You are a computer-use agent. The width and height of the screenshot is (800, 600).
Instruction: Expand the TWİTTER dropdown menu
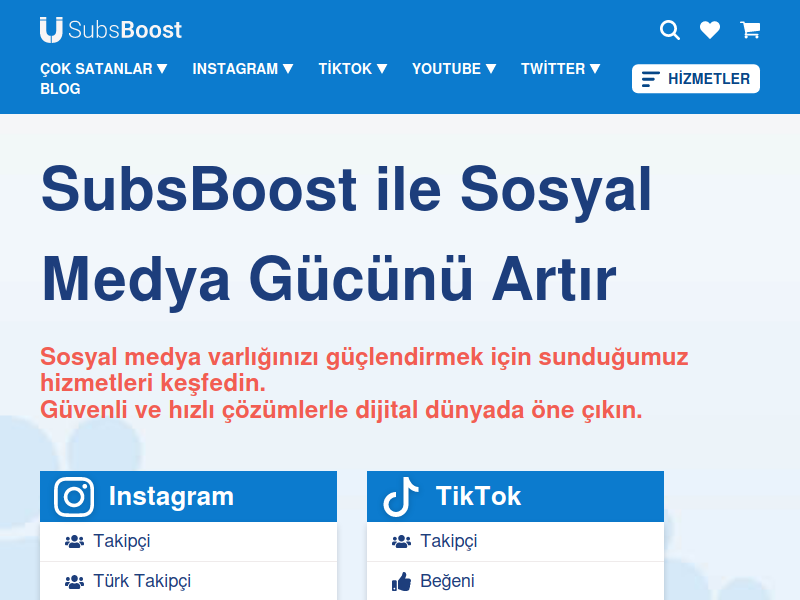[x=561, y=69]
